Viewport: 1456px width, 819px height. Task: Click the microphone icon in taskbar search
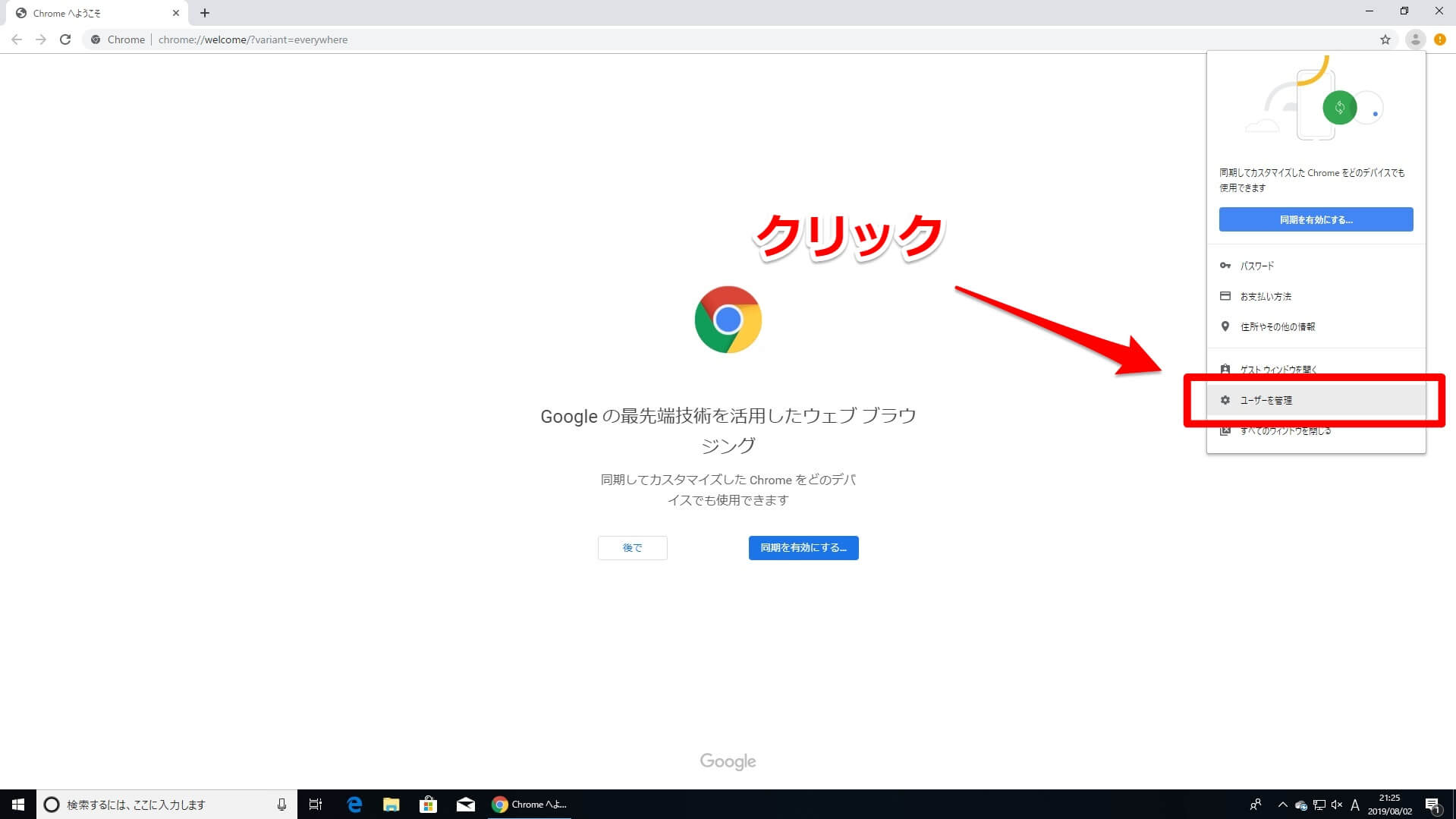(x=281, y=805)
